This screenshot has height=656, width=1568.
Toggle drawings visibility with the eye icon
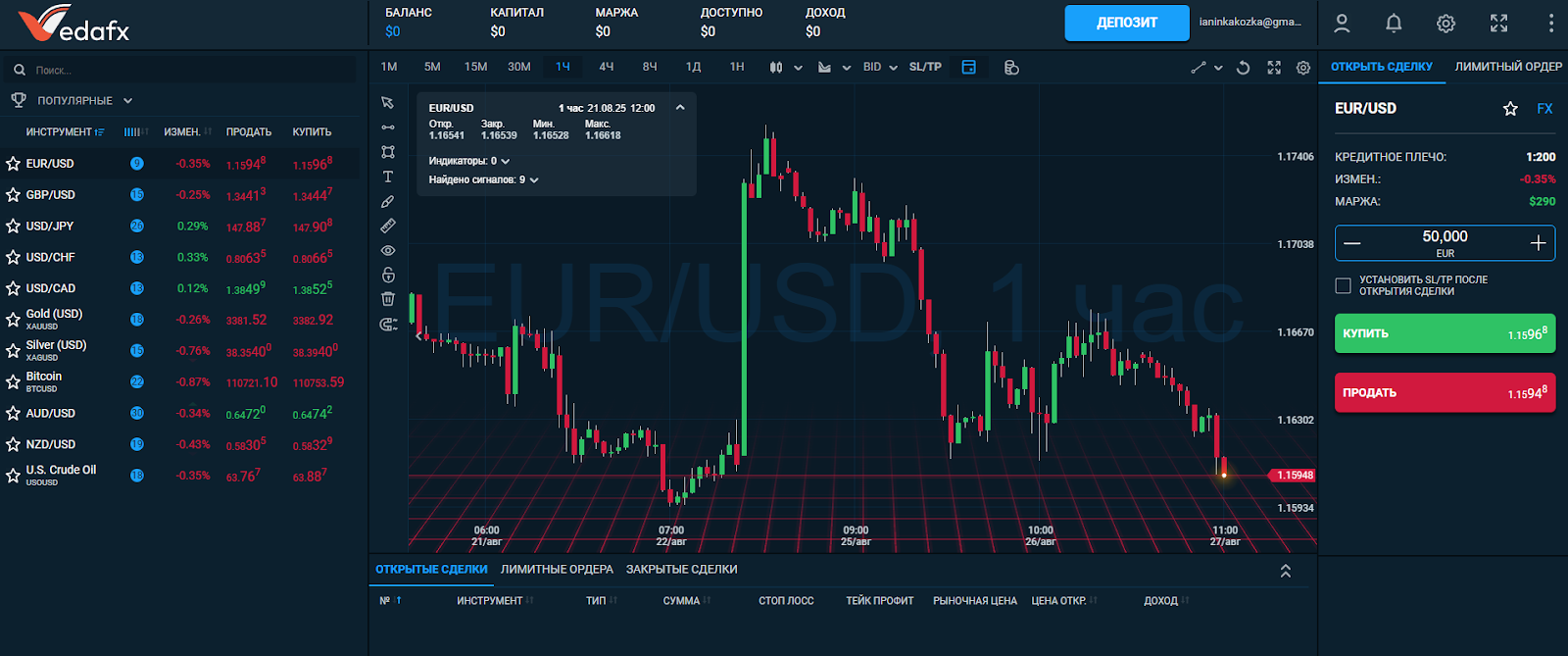click(x=388, y=250)
